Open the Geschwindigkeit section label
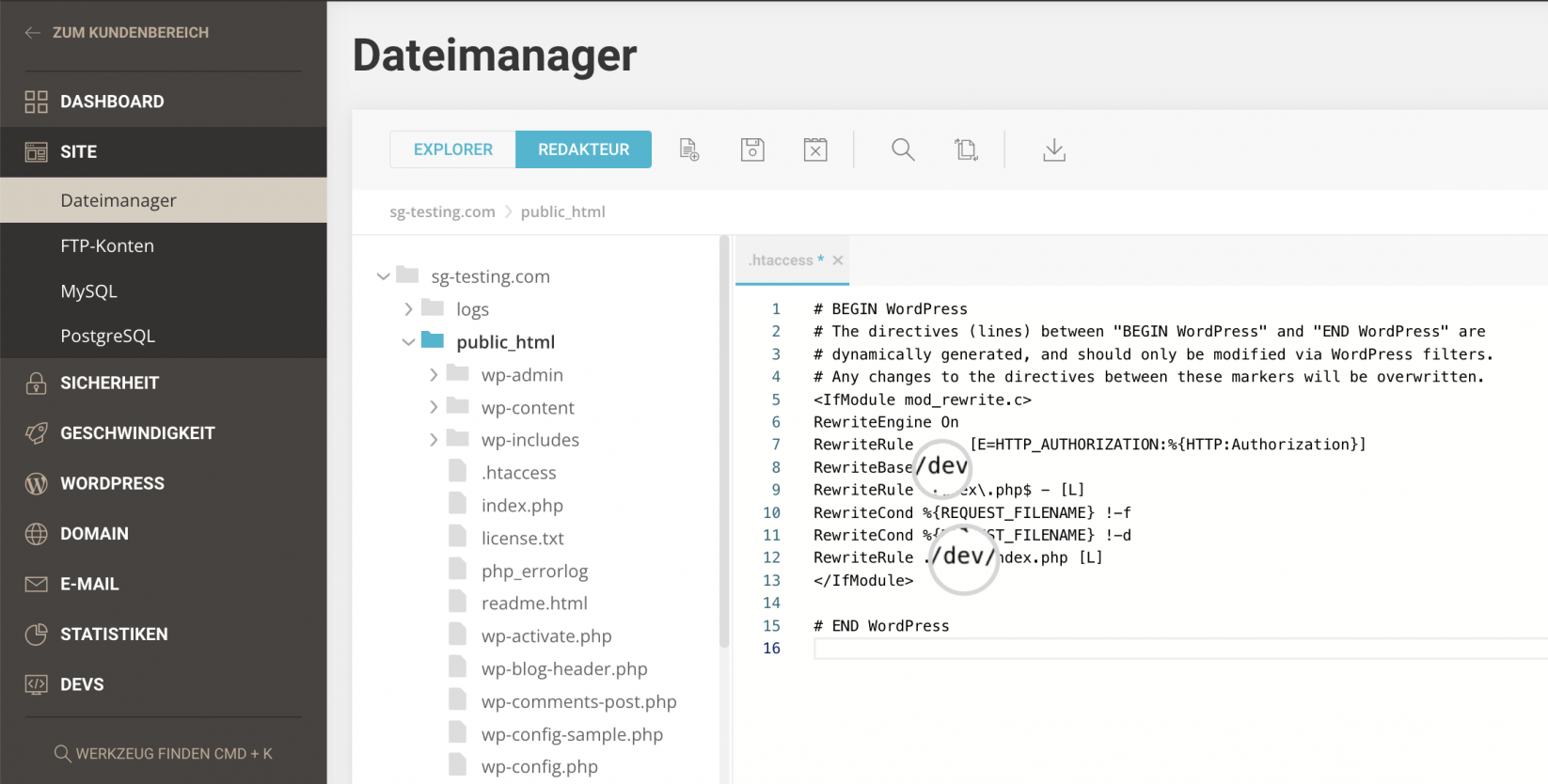Image resolution: width=1548 pixels, height=784 pixels. 137,433
